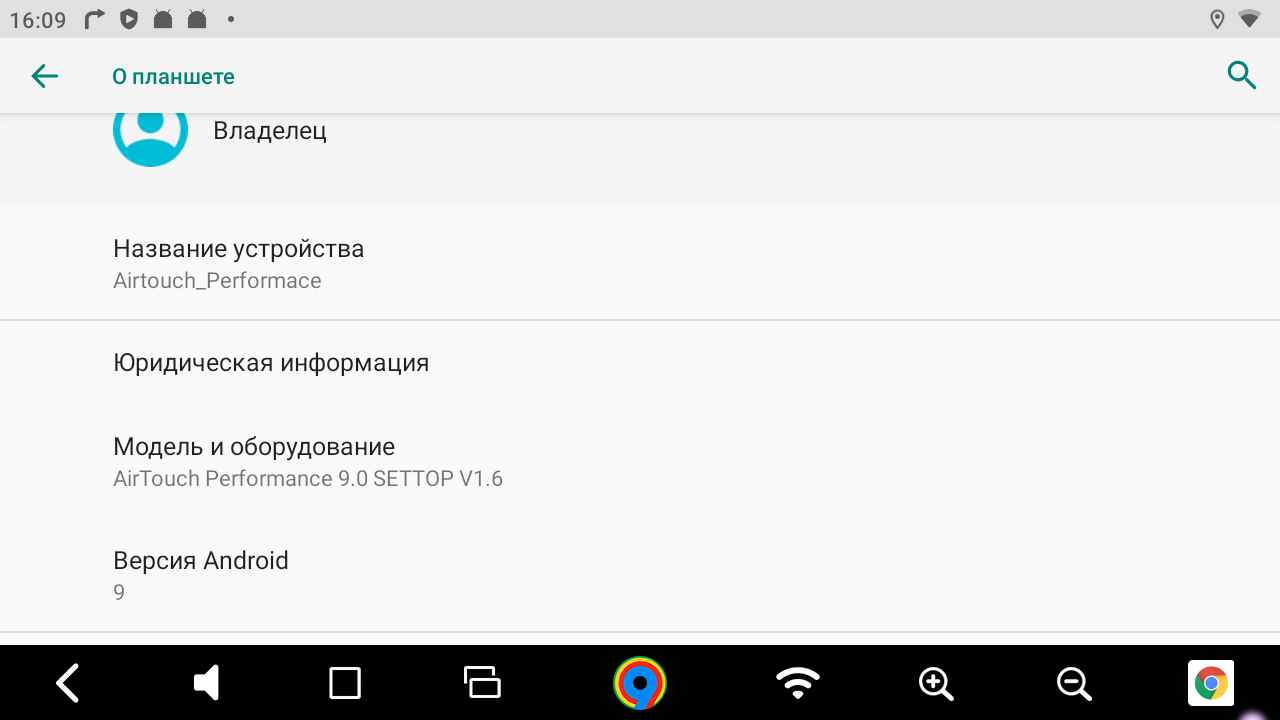Open recent apps overview icon
This screenshot has width=1280, height=720.
pyautogui.click(x=482, y=682)
